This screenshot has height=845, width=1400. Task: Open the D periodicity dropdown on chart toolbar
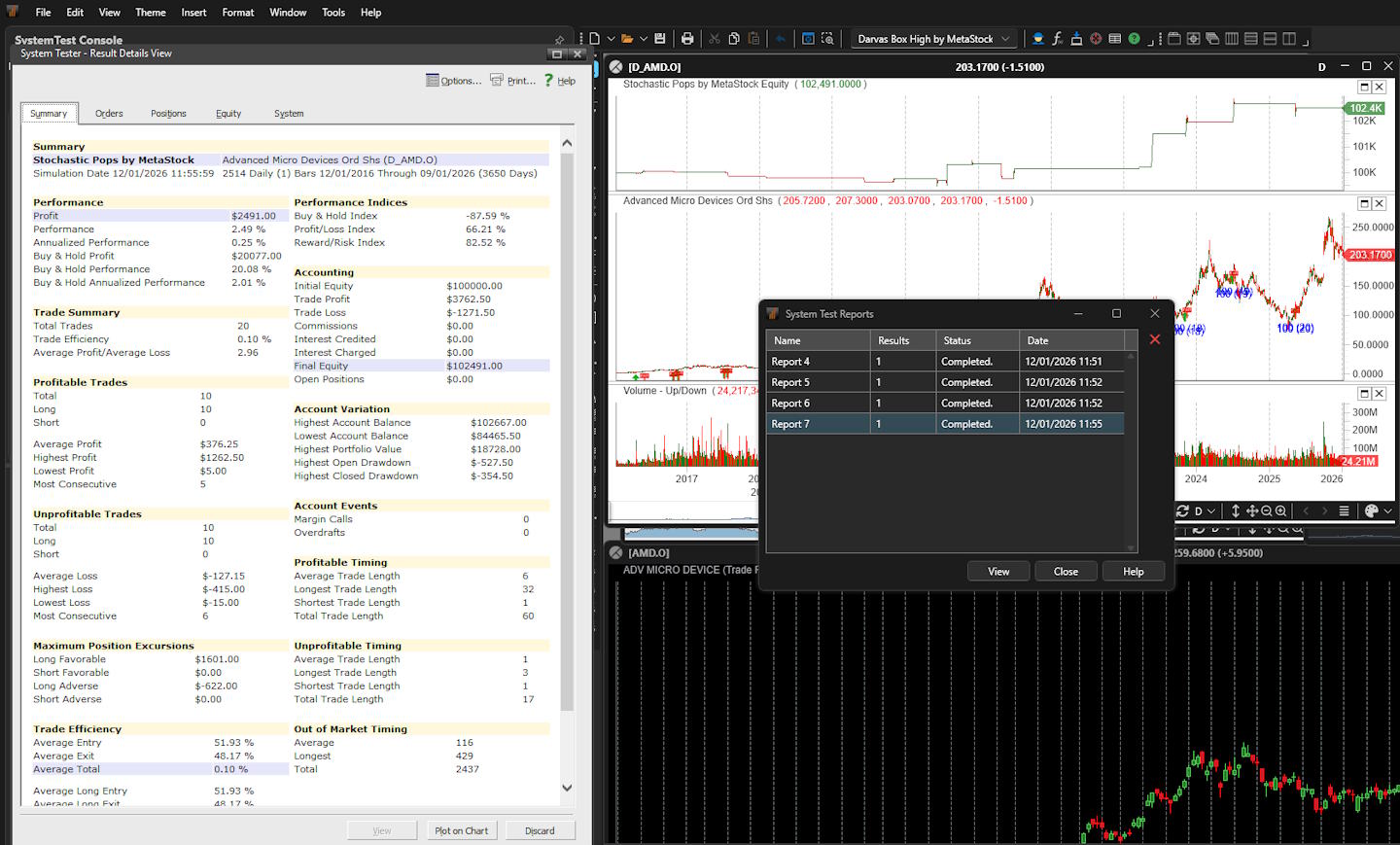[x=1211, y=511]
